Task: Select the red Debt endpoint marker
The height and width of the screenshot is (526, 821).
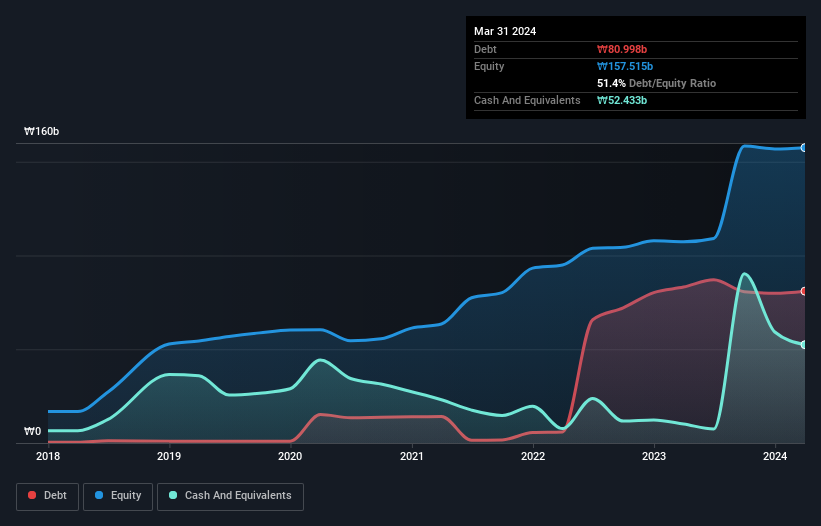Action: (x=804, y=291)
